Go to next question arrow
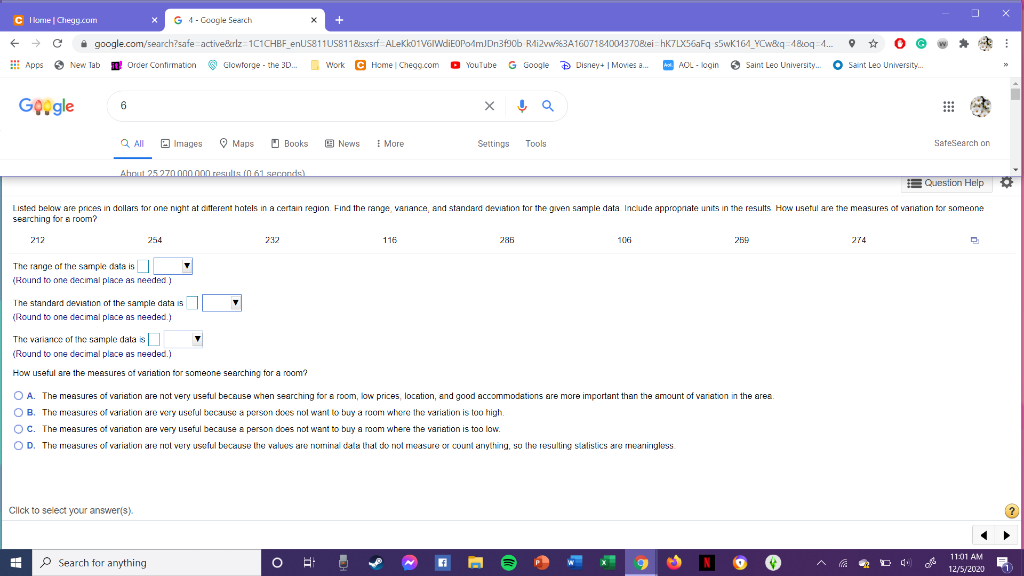Image resolution: width=1024 pixels, height=576 pixels. [1006, 536]
